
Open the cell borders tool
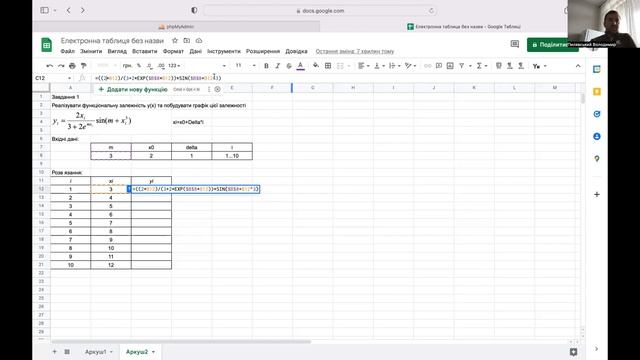(328, 66)
